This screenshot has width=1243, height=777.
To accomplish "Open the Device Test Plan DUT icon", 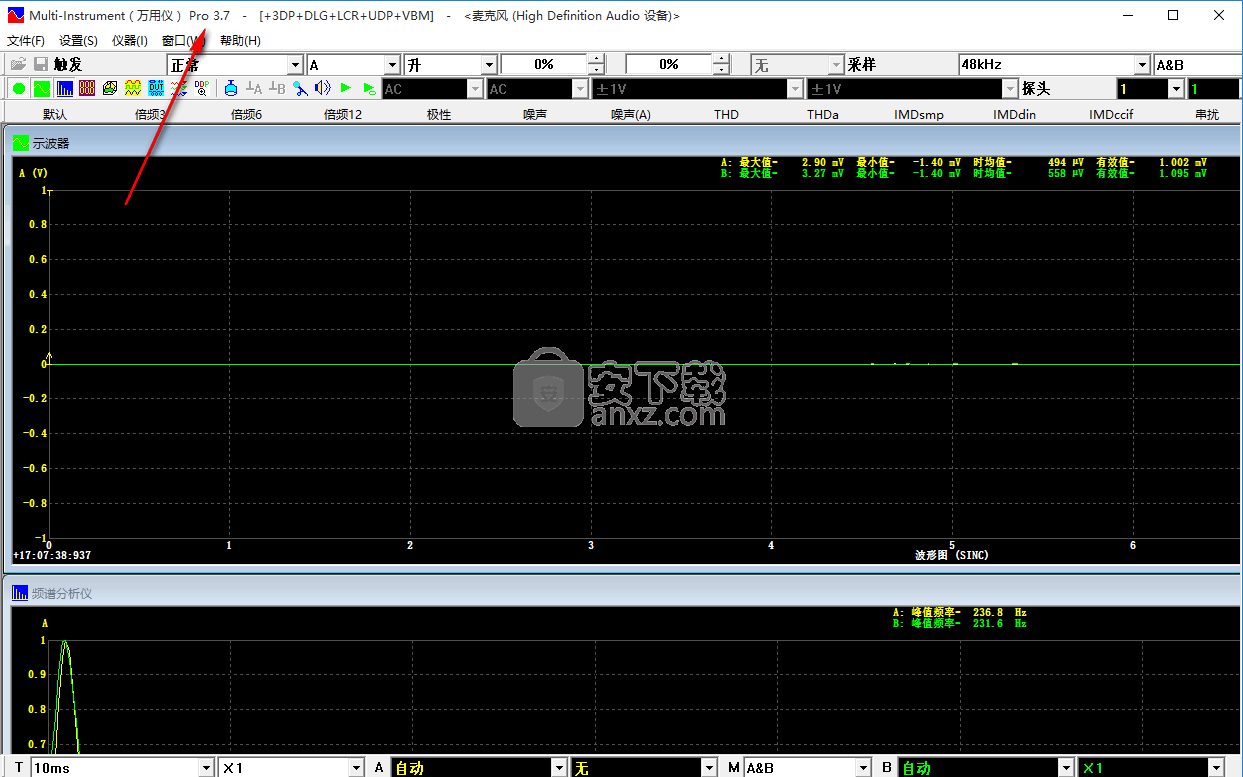I will [x=156, y=89].
